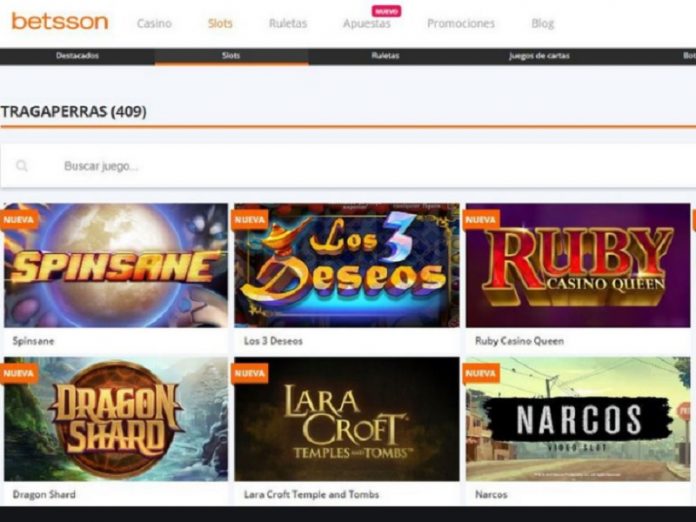Open the Blog link
Image resolution: width=696 pixels, height=522 pixels.
coord(542,23)
